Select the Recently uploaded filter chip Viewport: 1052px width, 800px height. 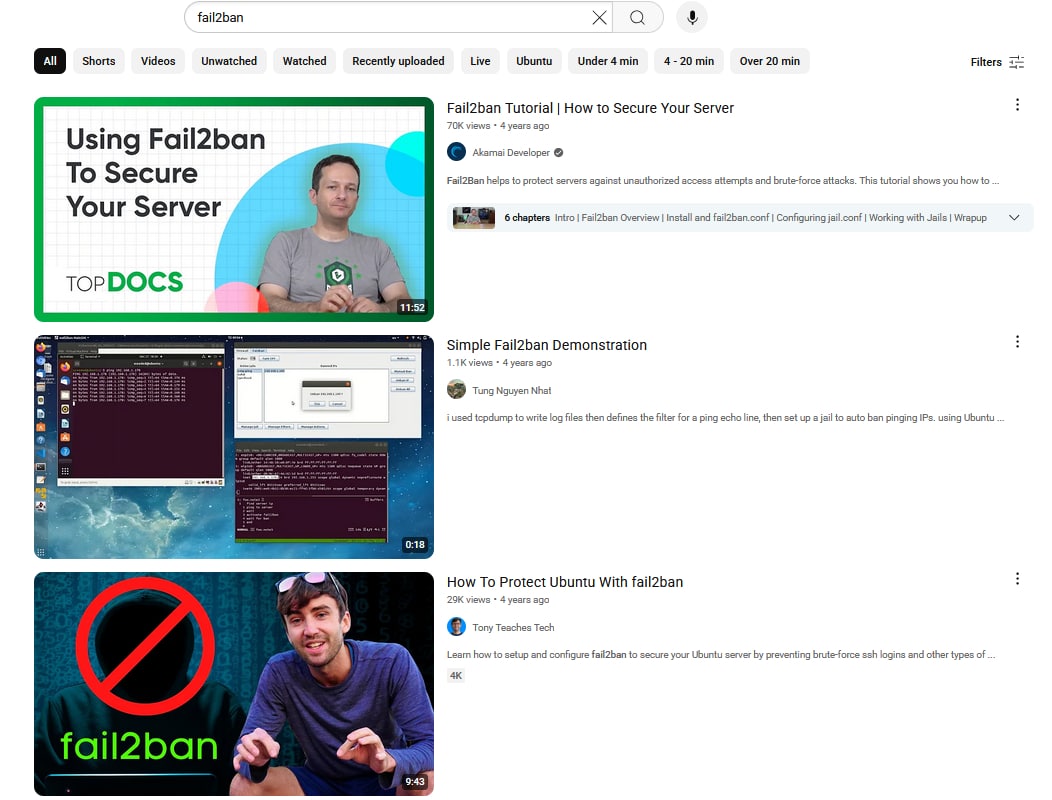pos(398,61)
